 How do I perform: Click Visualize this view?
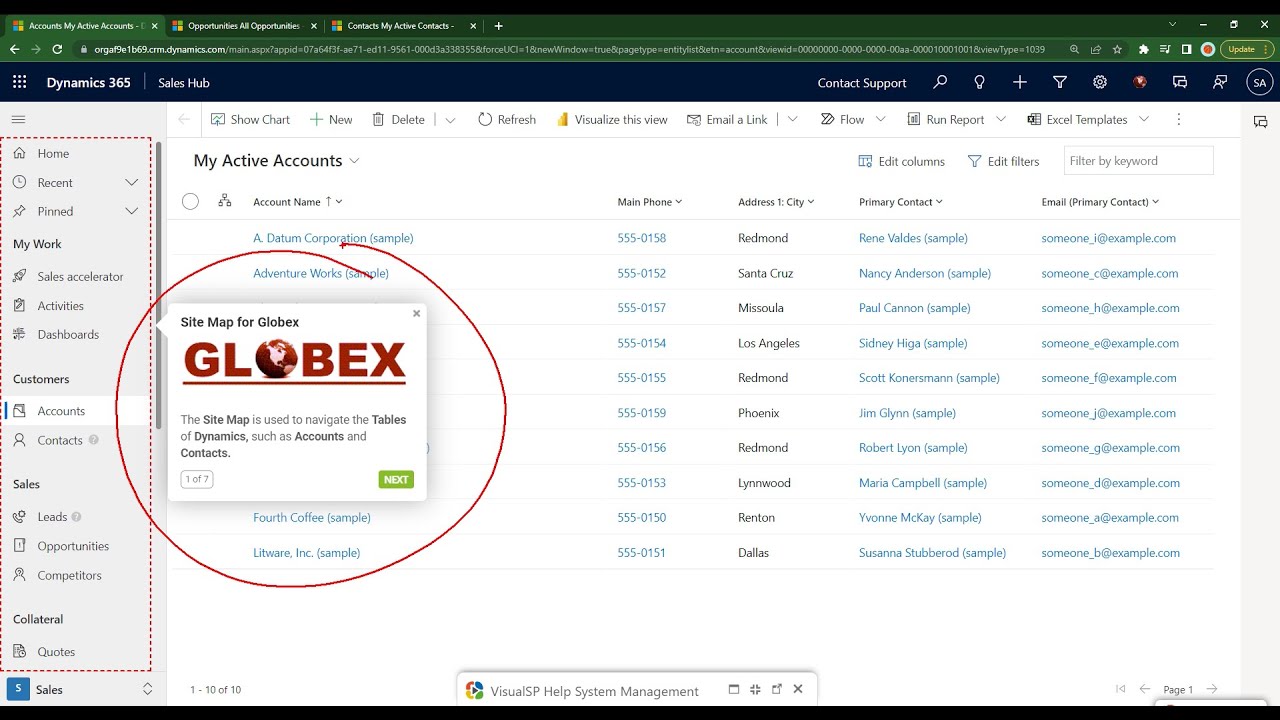coord(612,119)
